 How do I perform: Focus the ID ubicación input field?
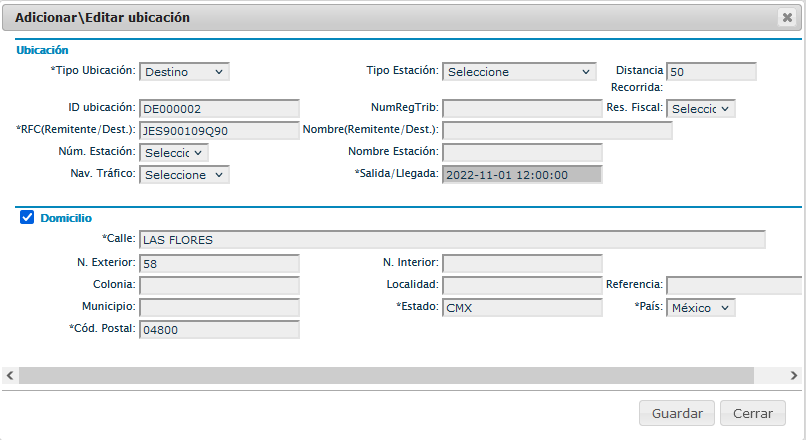pos(219,108)
